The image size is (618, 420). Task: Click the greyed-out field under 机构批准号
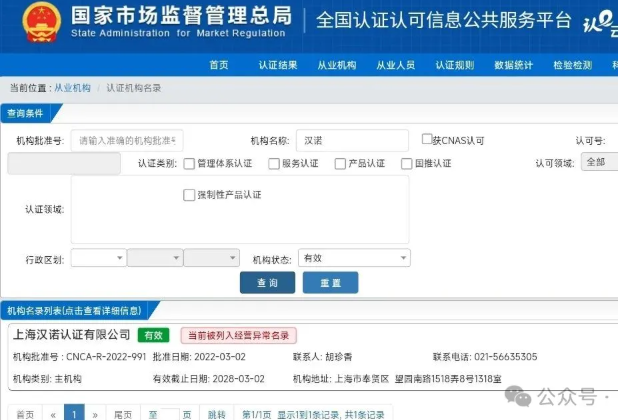64,164
